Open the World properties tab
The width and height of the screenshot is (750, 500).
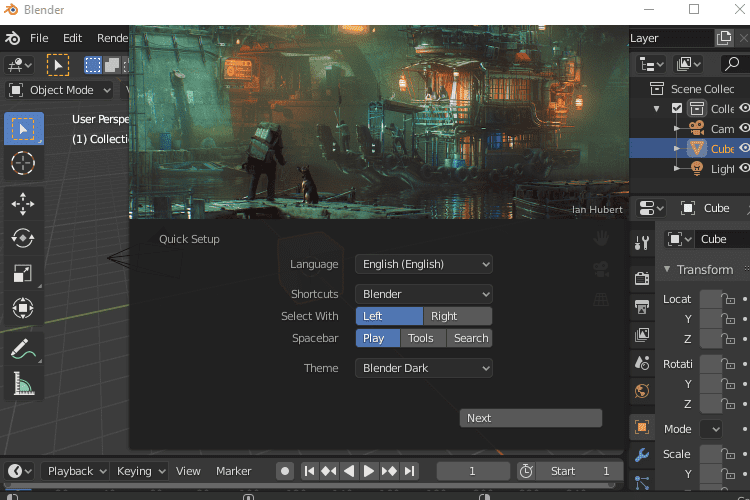click(x=642, y=391)
